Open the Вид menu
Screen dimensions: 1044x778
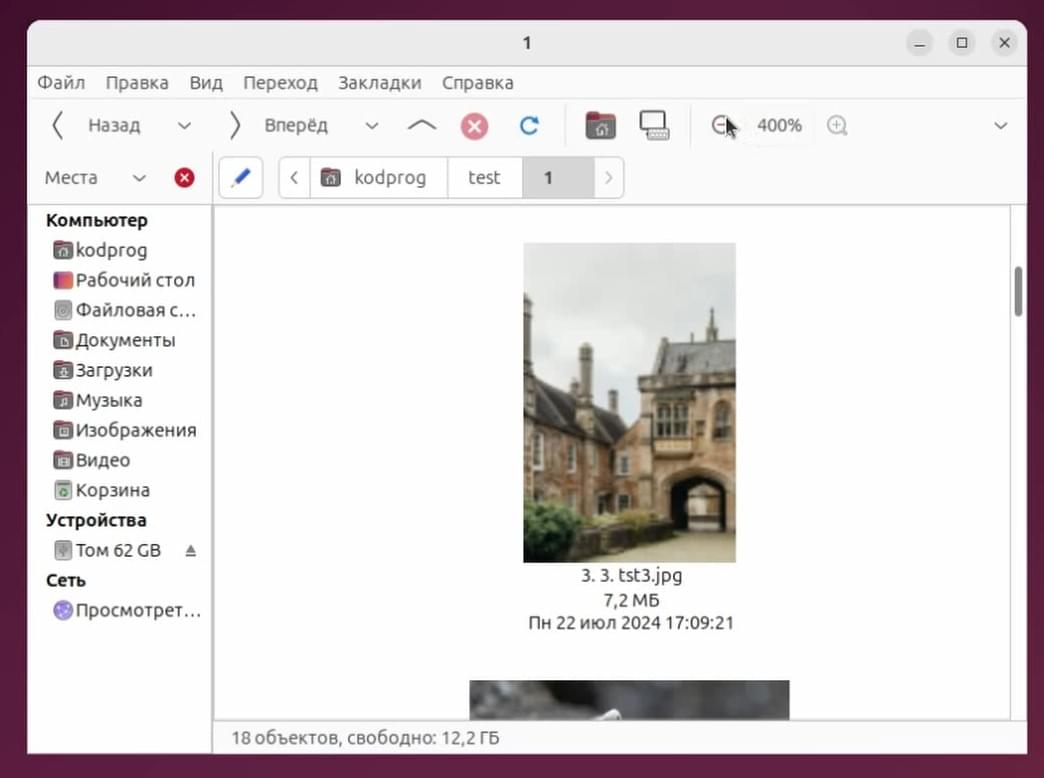(x=206, y=83)
